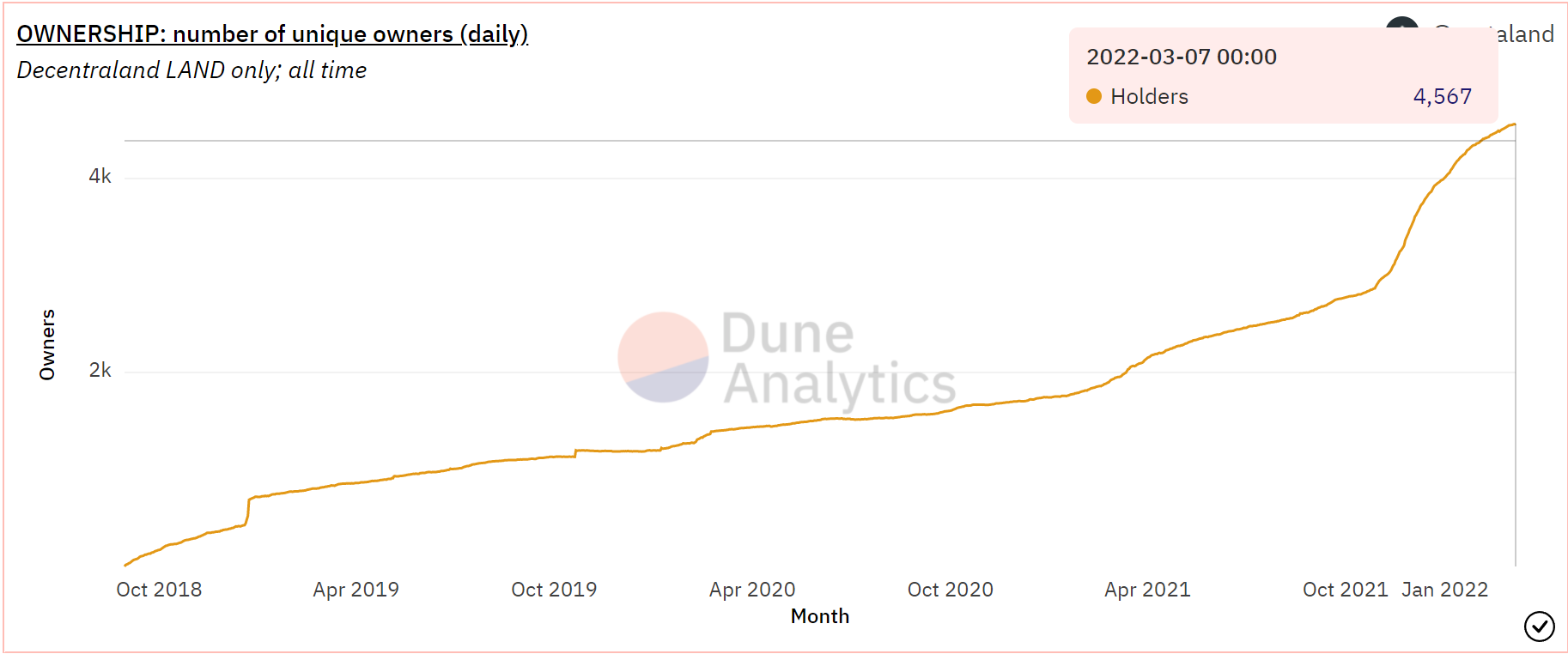Click the orange Holders series dot
The image size is (1568, 654).
(1094, 96)
